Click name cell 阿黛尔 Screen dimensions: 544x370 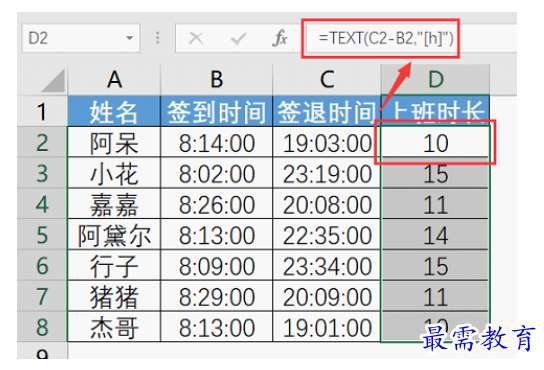(x=114, y=235)
